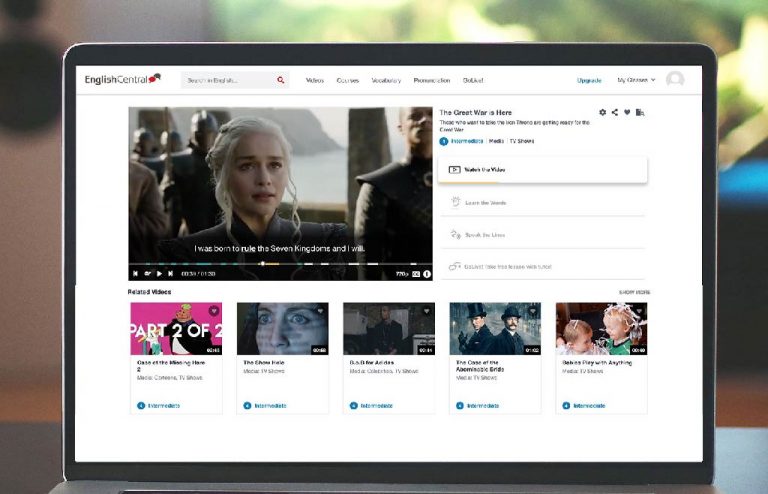The image size is (768, 494).
Task: Click Show More for related videos
Action: click(634, 292)
